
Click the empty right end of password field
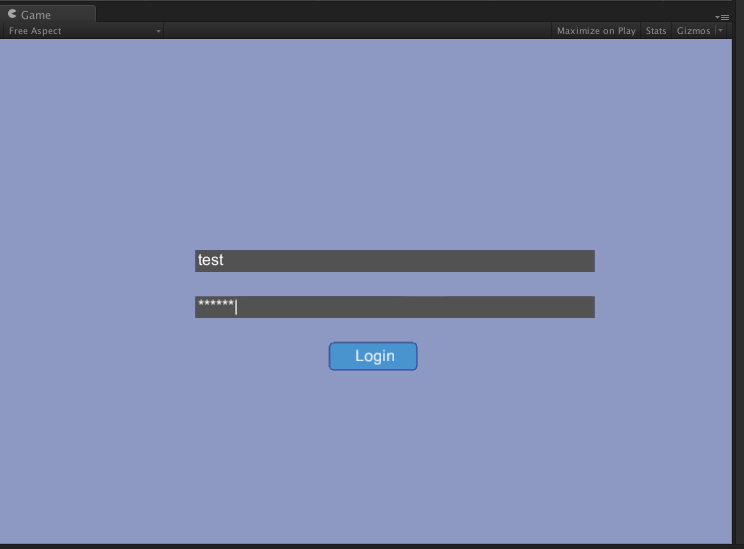pos(560,307)
